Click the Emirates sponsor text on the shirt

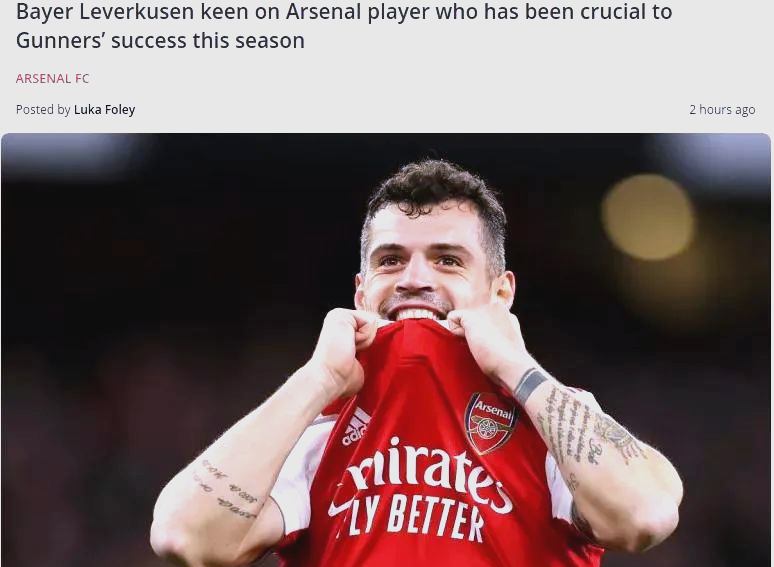(430, 472)
